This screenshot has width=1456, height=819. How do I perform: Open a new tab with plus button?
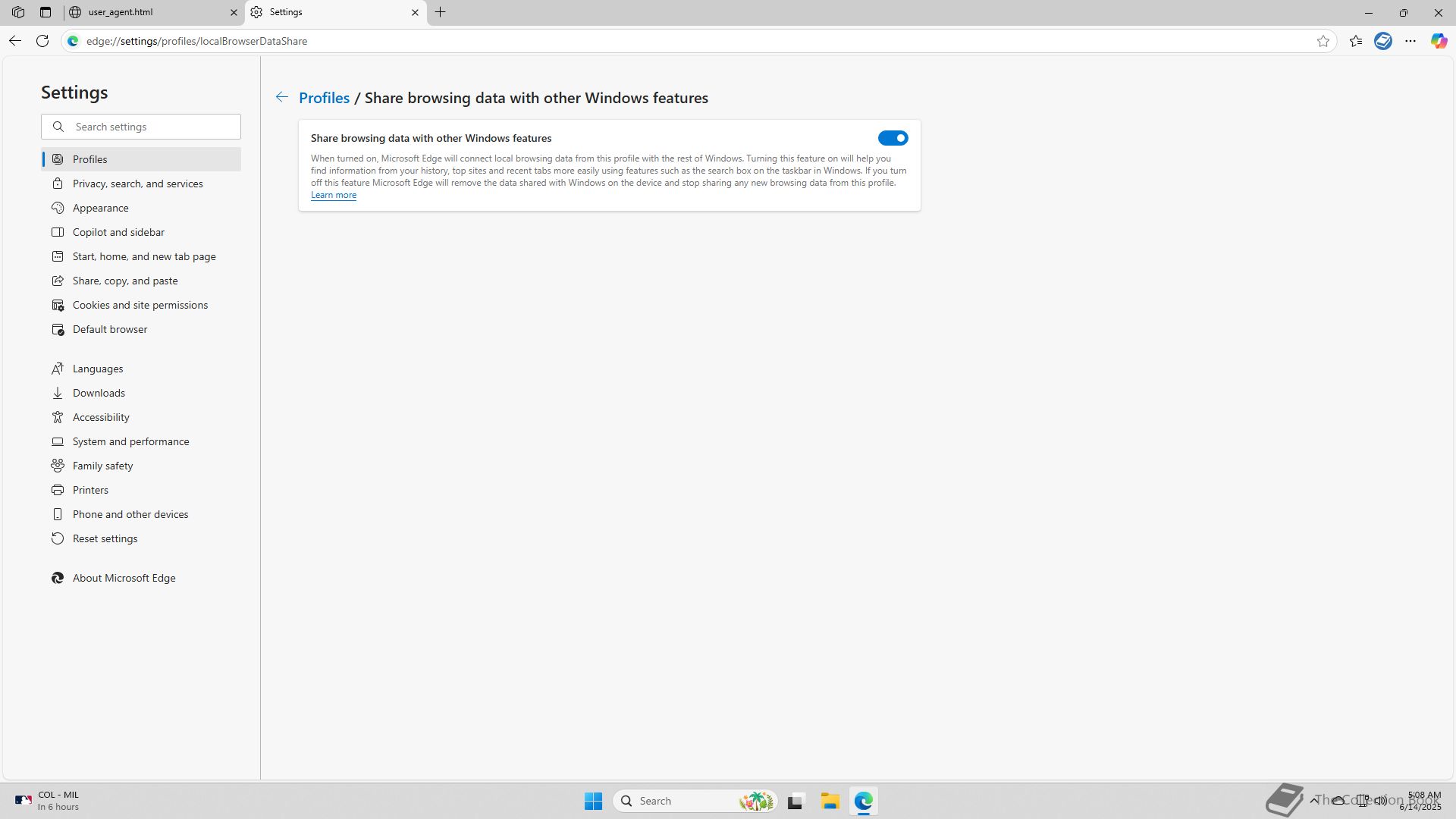tap(441, 12)
